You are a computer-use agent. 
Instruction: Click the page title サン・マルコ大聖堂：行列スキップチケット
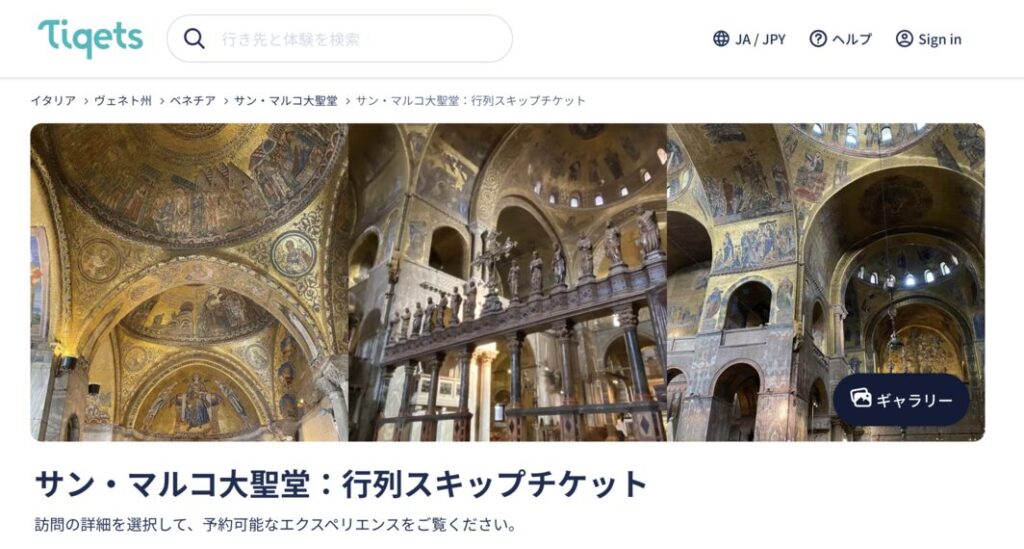click(341, 484)
